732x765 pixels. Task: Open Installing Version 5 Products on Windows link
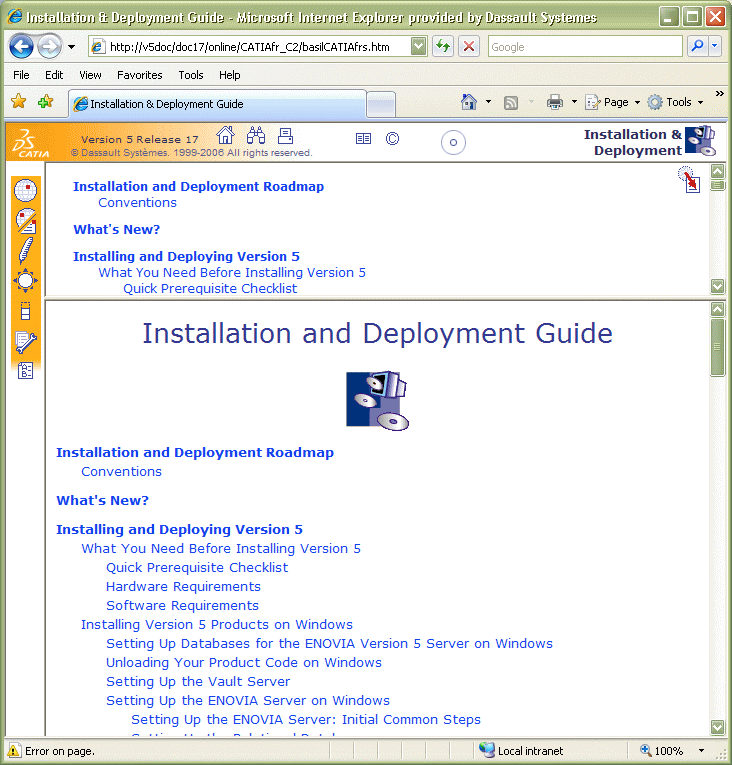pyautogui.click(x=217, y=624)
